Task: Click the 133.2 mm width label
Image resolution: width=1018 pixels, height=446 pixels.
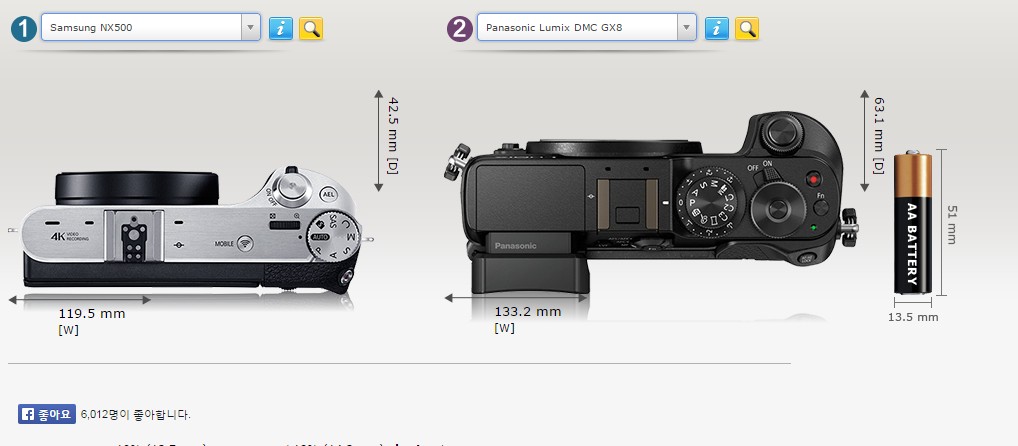Action: (x=528, y=312)
